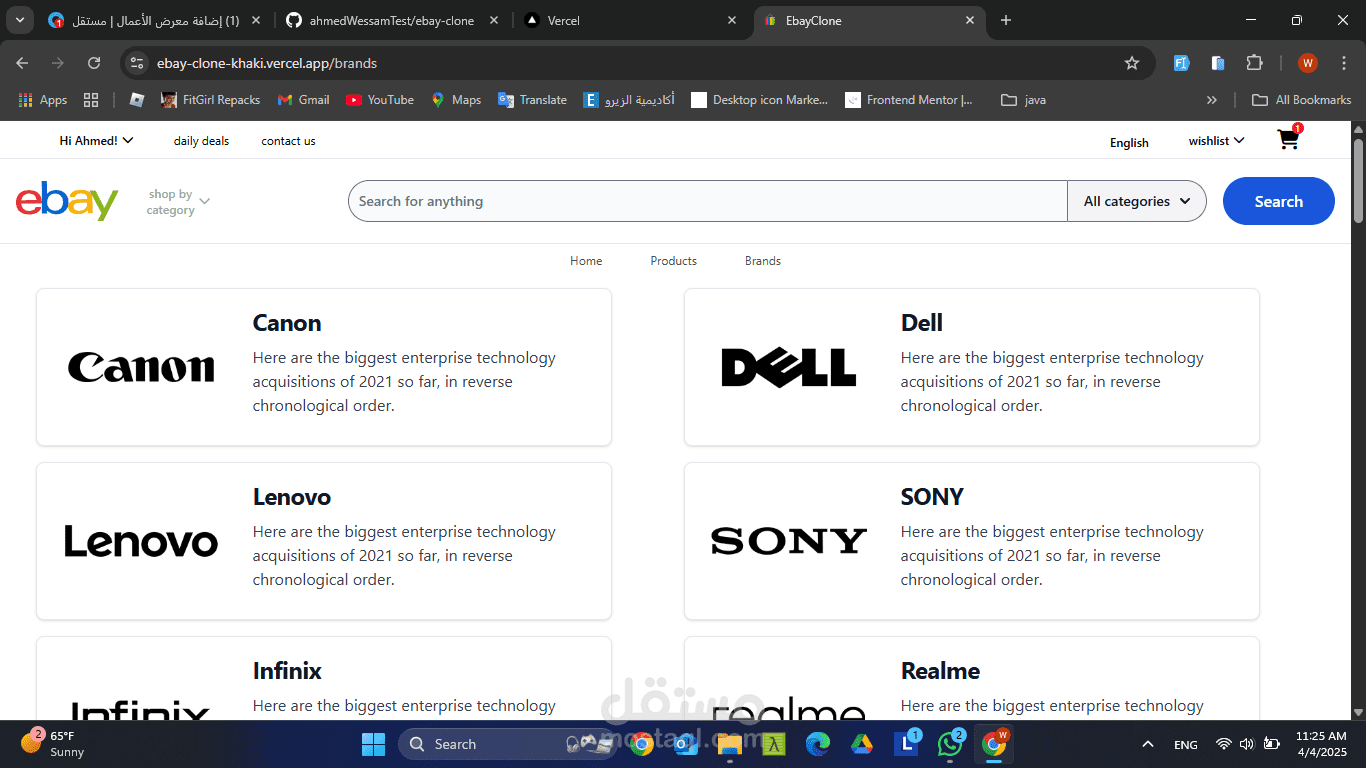Open the Chrome profile avatar

click(1308, 63)
